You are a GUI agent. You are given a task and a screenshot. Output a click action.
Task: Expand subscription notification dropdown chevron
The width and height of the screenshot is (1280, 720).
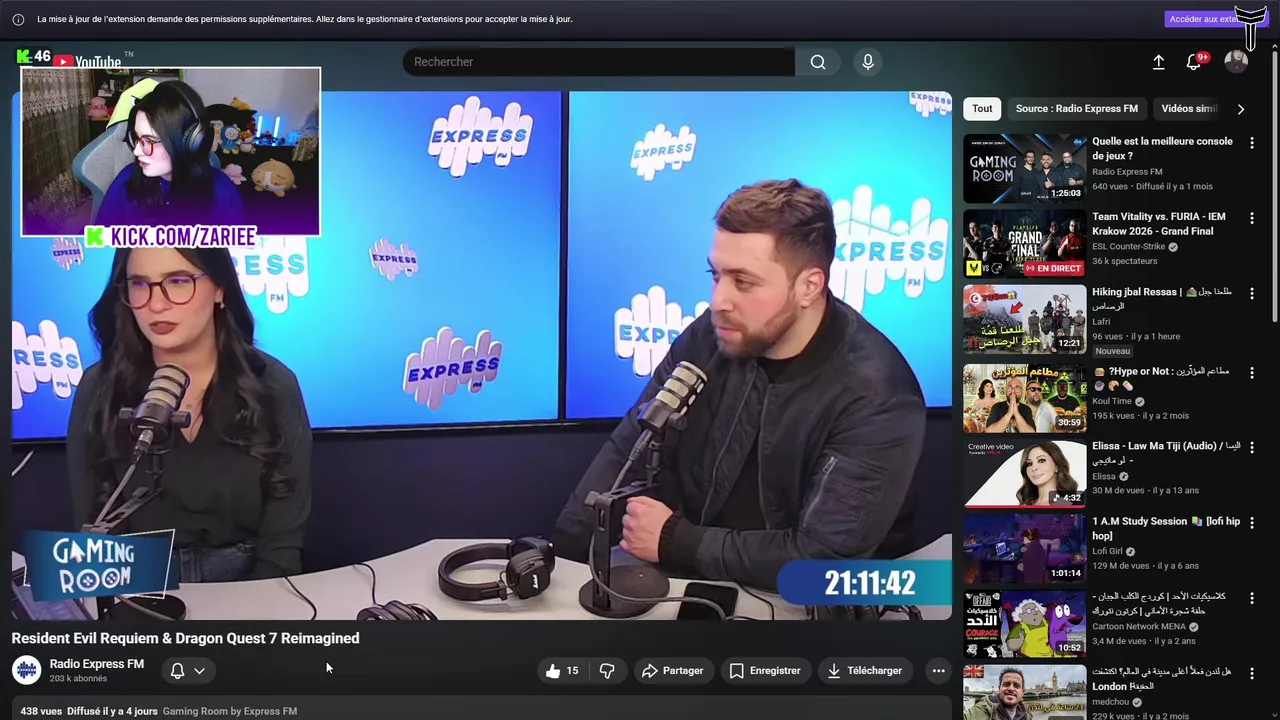(199, 671)
